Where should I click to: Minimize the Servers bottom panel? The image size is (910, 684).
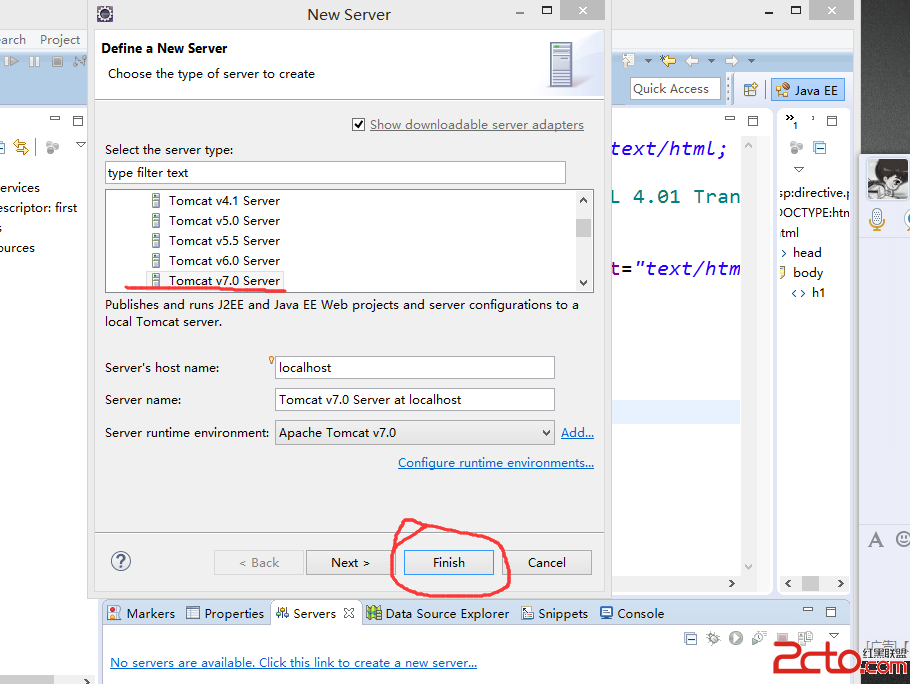tap(808, 609)
